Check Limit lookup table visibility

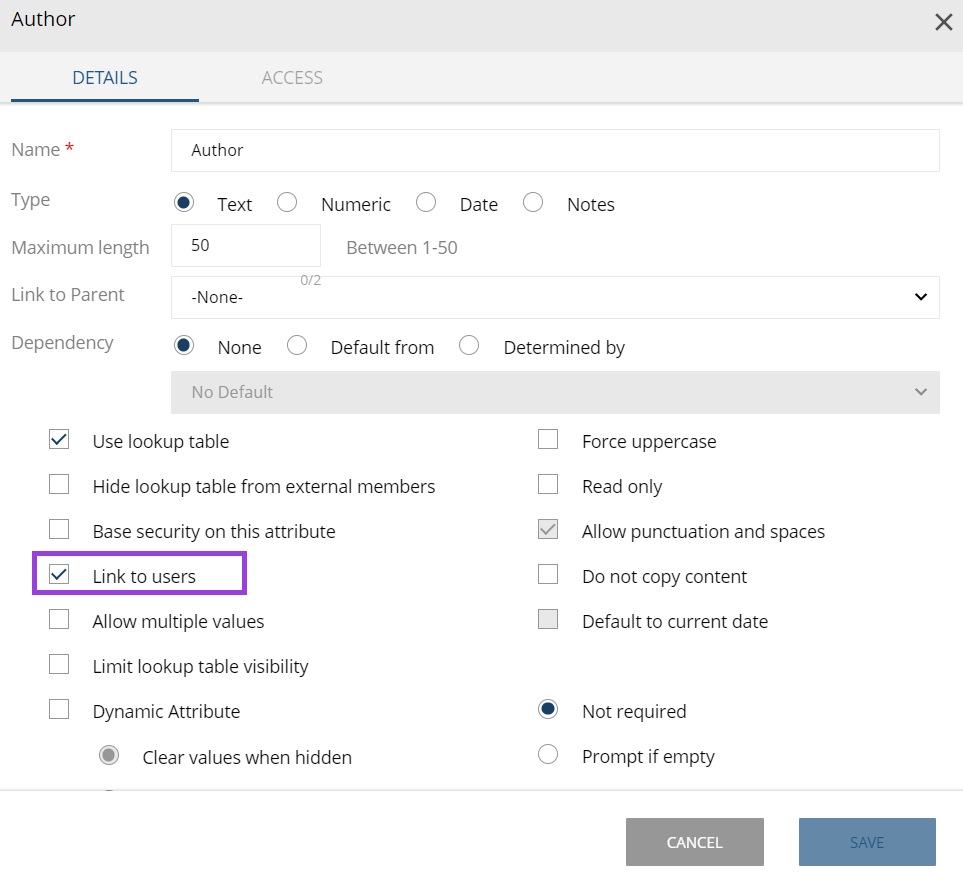[x=59, y=664]
